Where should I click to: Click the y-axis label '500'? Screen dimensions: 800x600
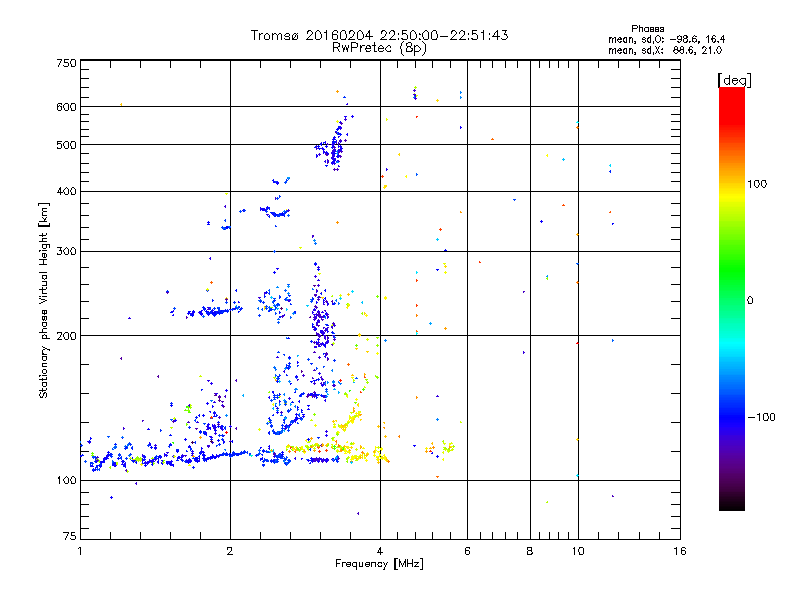click(66, 145)
